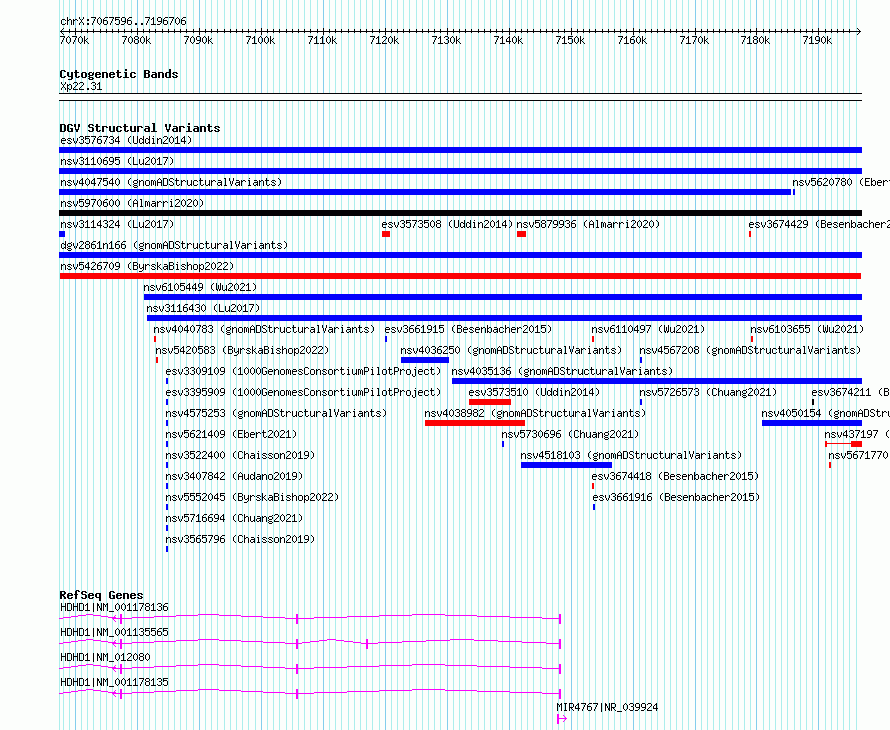Click the RefSeq Genes track heading
The width and height of the screenshot is (890, 730).
point(101,595)
